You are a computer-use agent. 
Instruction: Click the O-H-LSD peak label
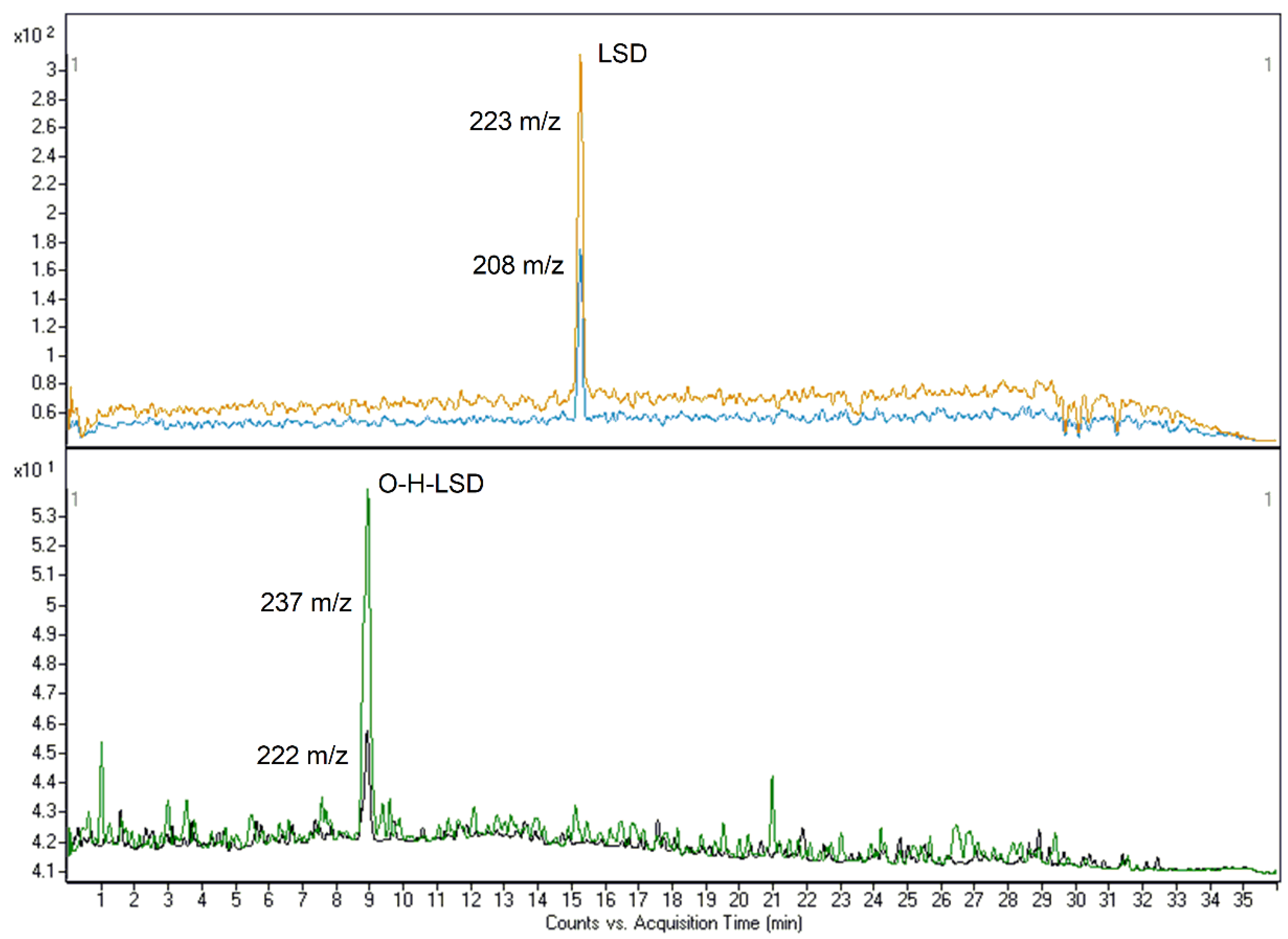[431, 484]
